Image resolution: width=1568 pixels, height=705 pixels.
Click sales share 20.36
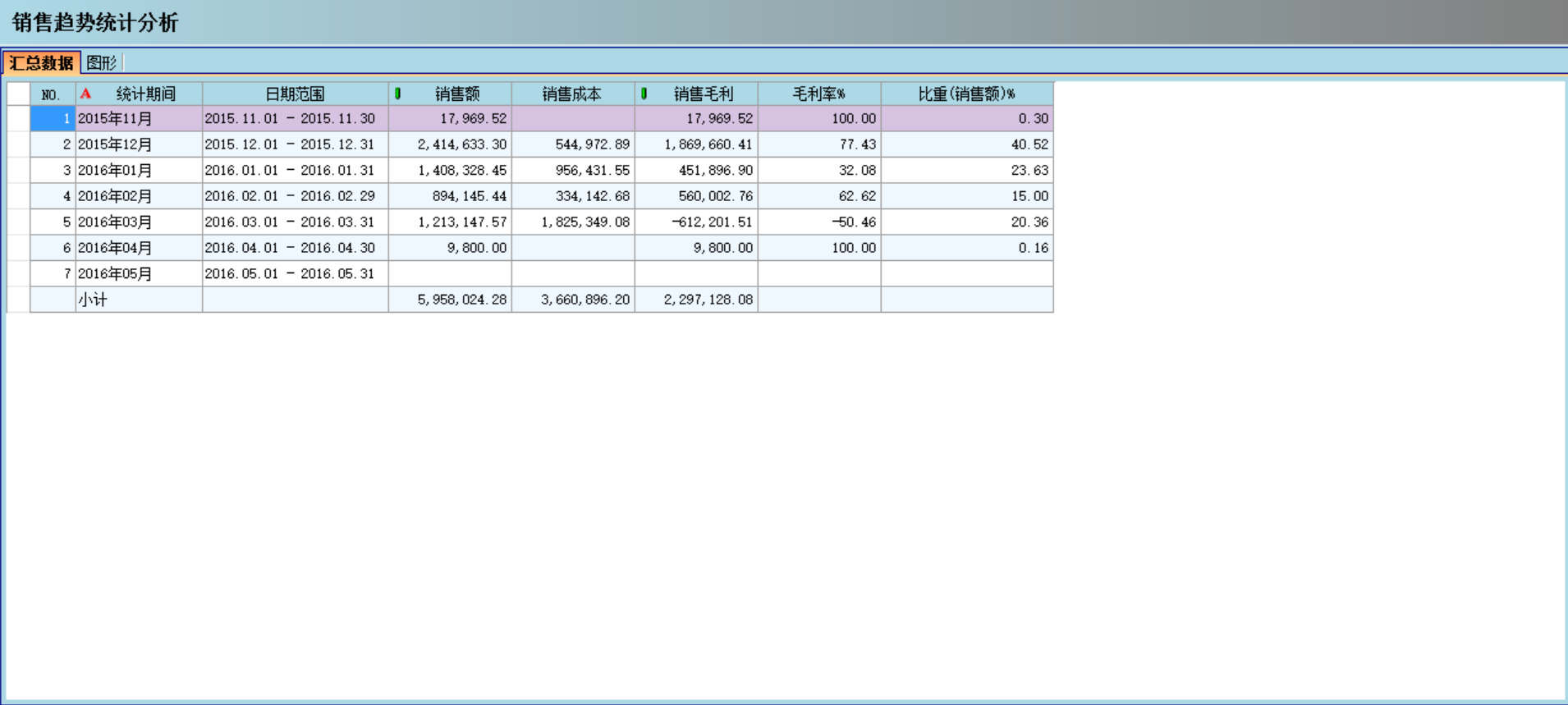967,222
